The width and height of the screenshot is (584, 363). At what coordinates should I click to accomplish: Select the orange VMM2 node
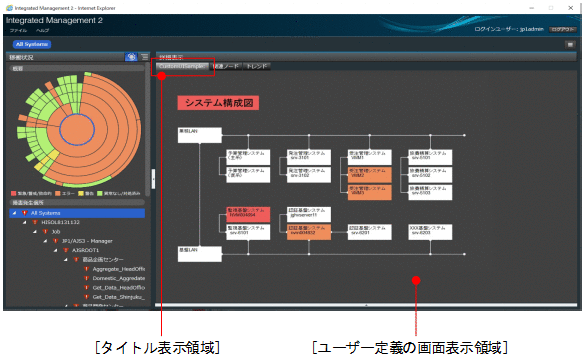click(x=369, y=175)
